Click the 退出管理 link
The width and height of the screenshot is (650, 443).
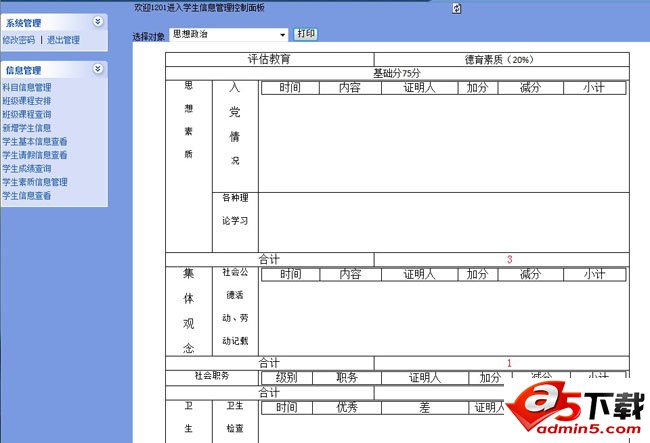(x=63, y=40)
